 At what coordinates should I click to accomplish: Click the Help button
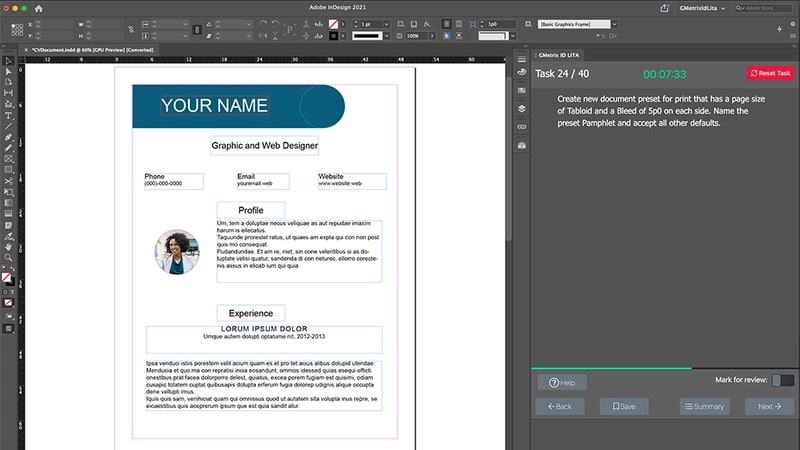[562, 383]
